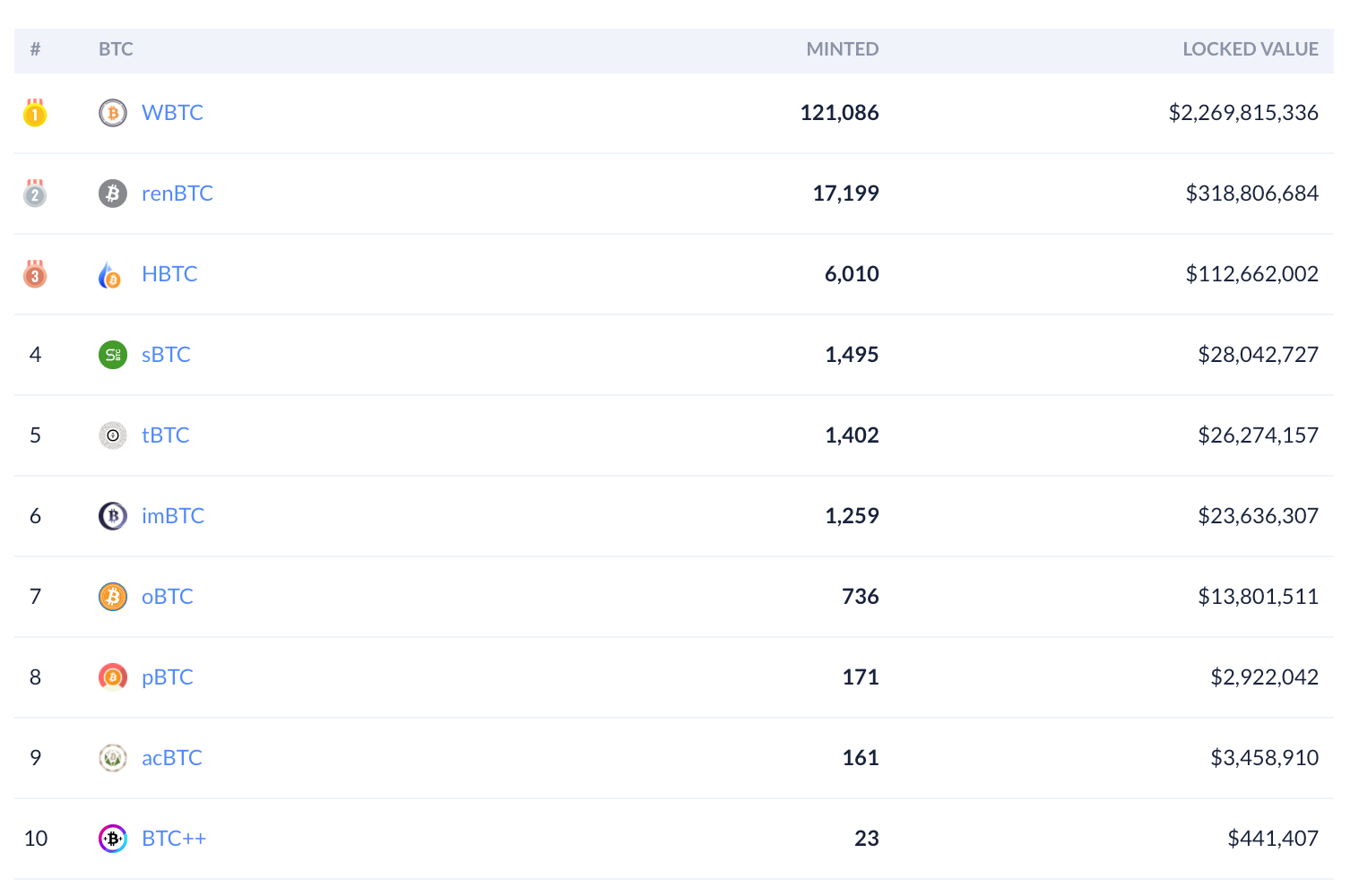Click the green sBTC icon
1359x896 pixels.
(112, 355)
